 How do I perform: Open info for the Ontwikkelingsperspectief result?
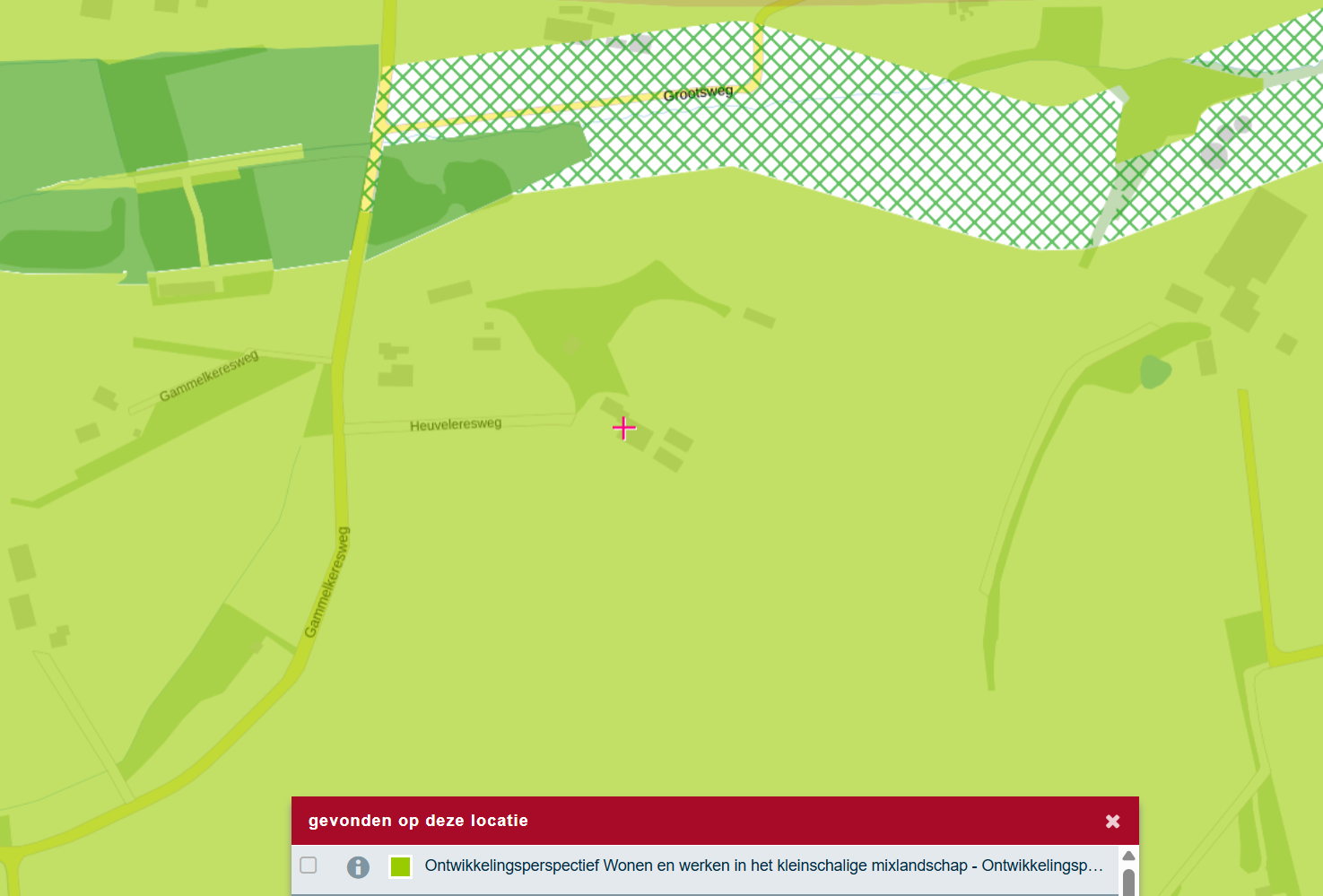(x=358, y=866)
